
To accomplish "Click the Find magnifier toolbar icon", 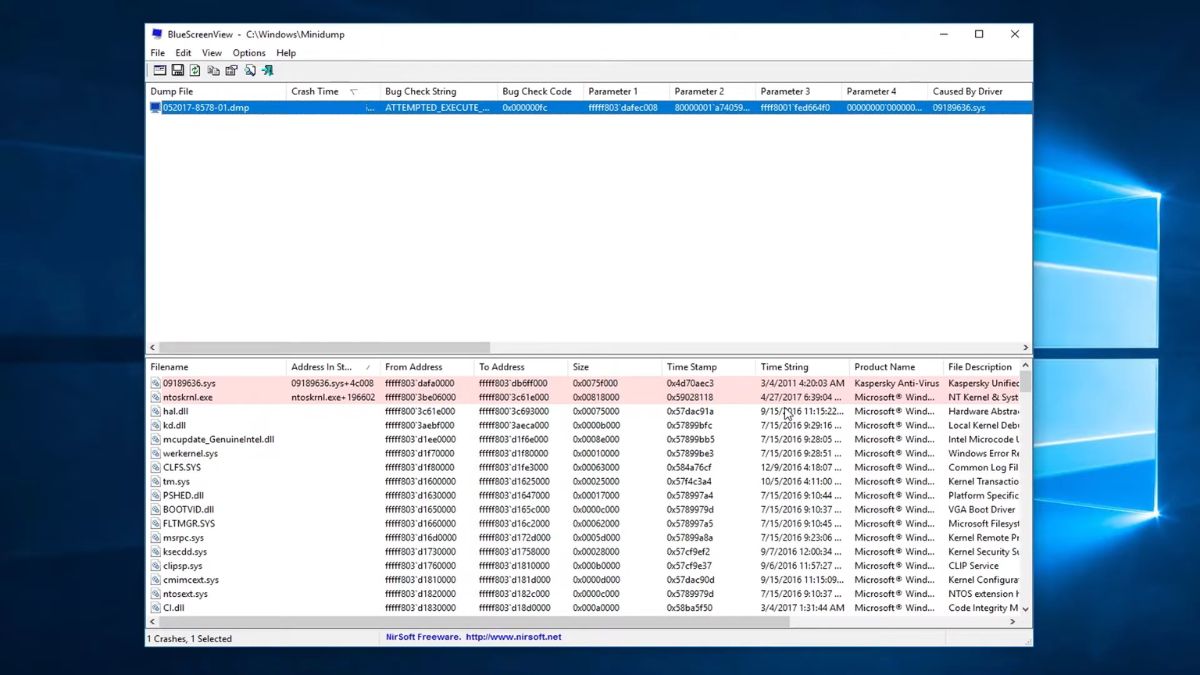I will coord(249,71).
